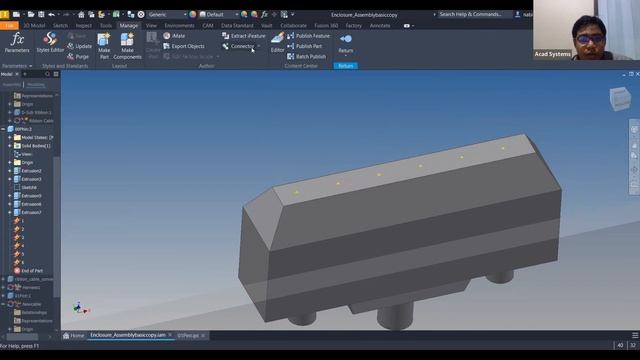Screen dimensions: 640x360
Task: Expand the Extrusion2 feature node
Action: (10, 171)
